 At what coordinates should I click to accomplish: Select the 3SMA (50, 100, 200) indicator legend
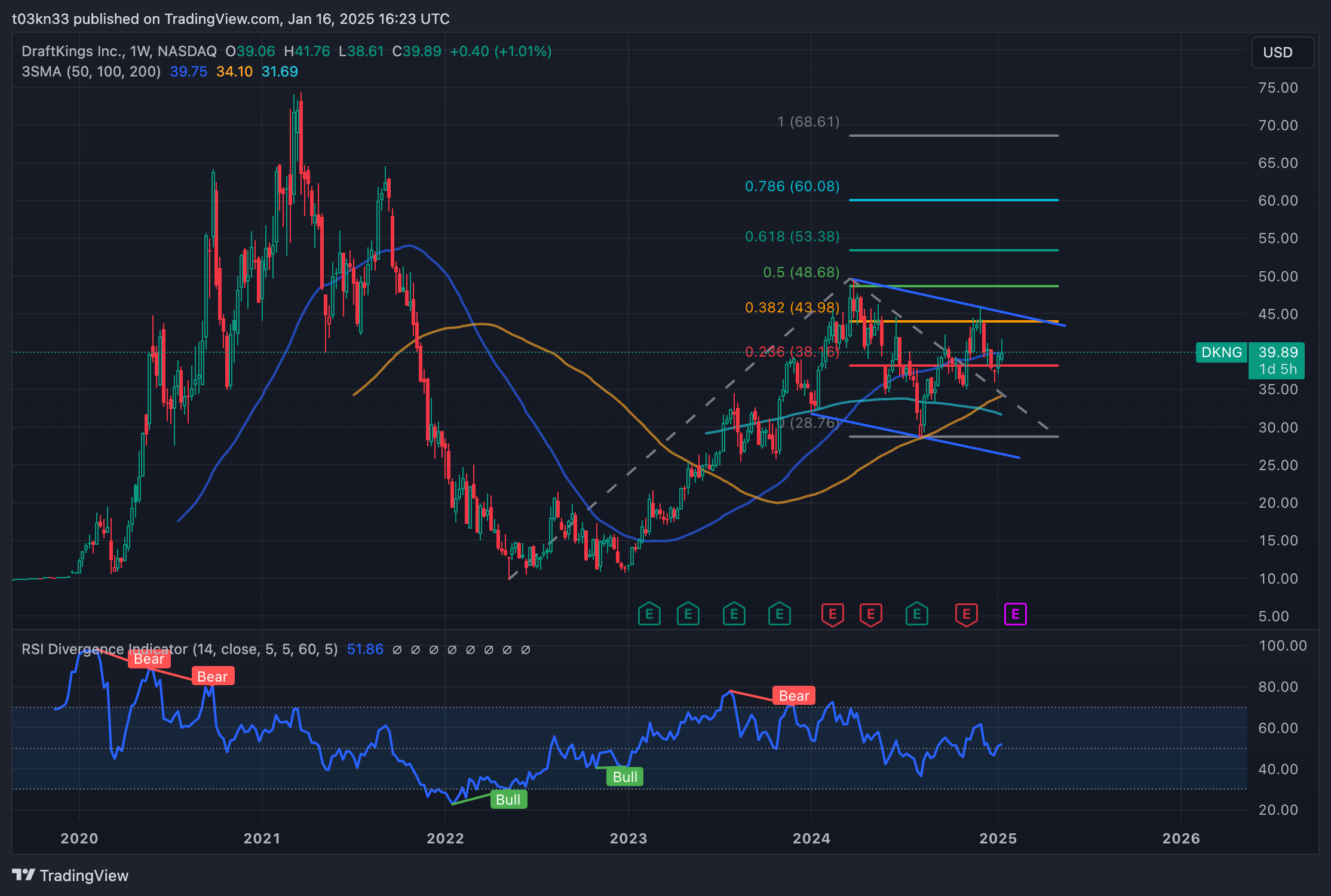91,72
